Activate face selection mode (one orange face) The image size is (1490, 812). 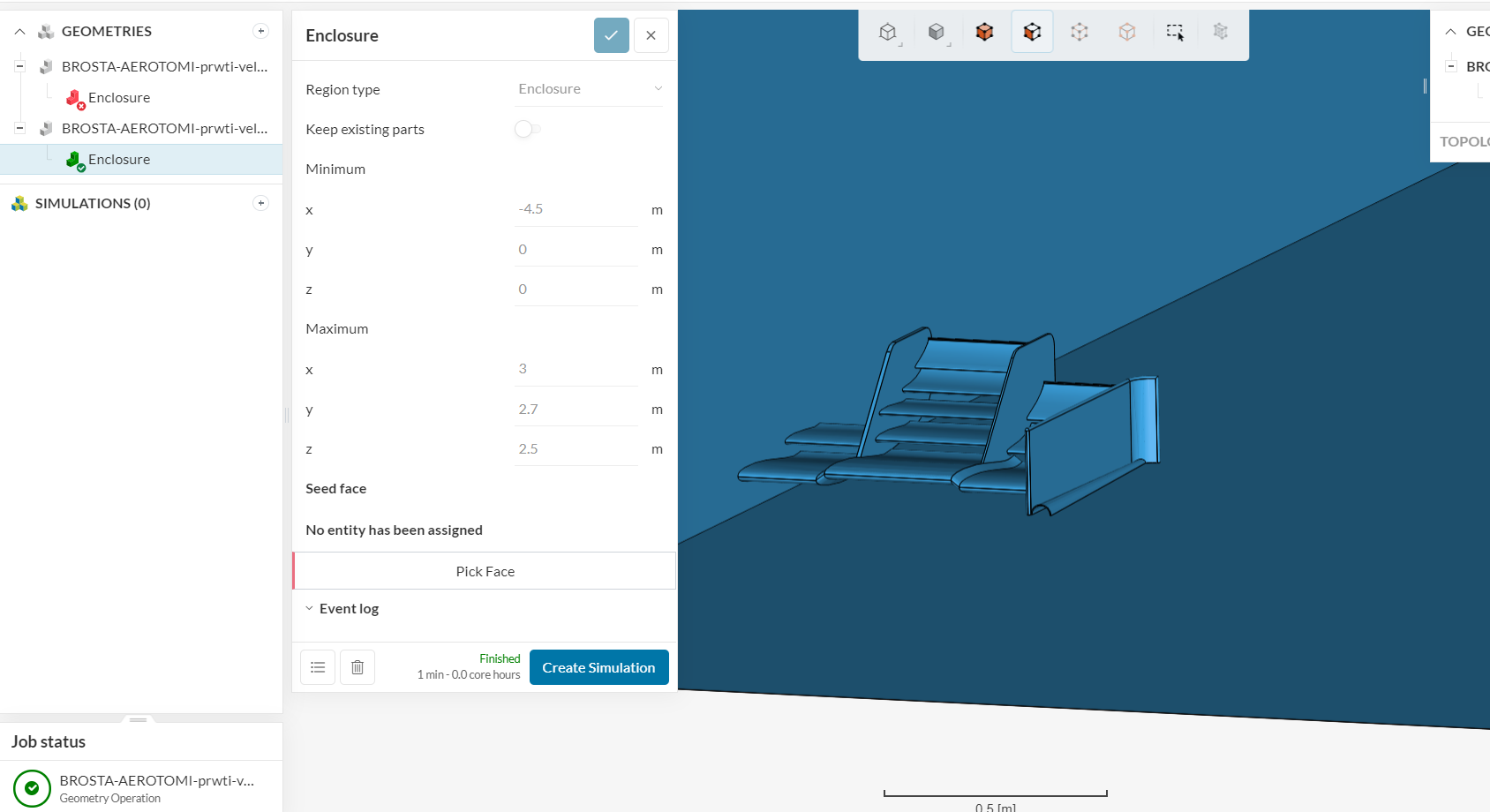pos(1032,33)
